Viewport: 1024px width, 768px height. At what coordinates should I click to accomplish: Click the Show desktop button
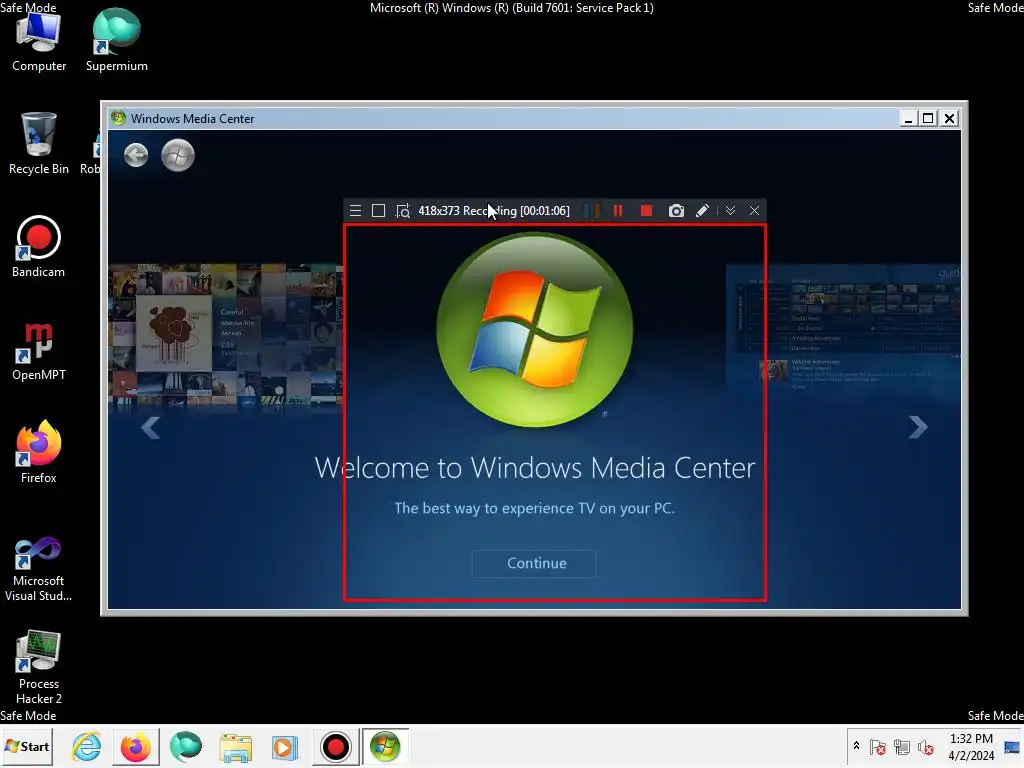(1012, 746)
